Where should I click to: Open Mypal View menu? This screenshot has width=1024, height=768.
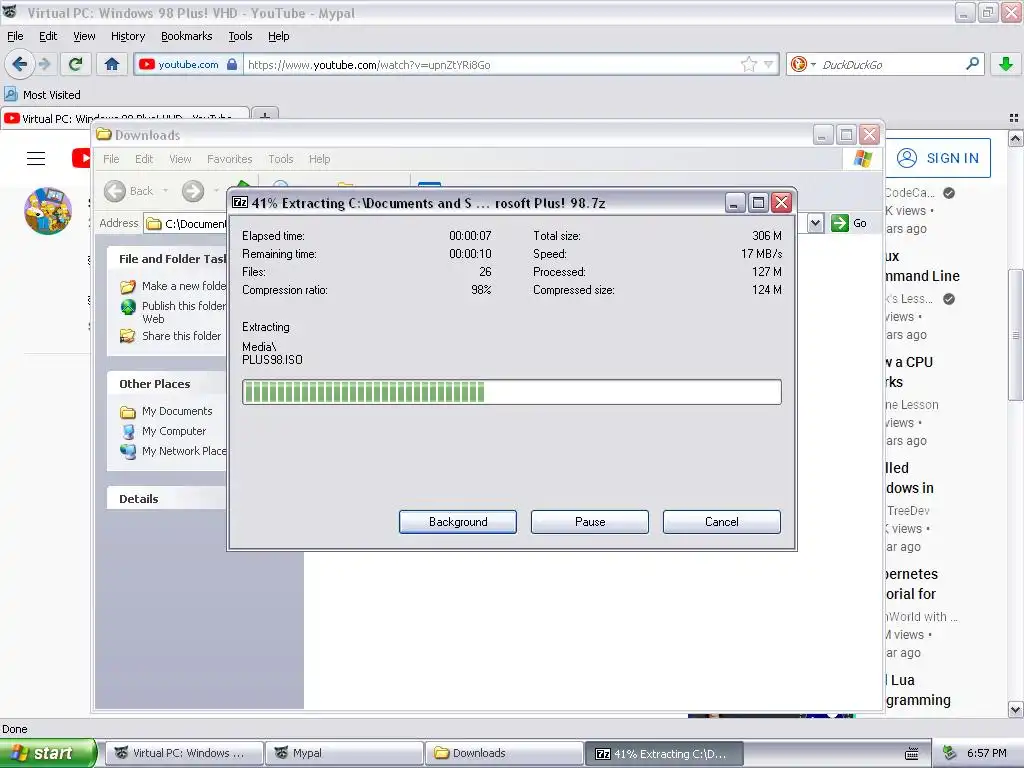84,36
